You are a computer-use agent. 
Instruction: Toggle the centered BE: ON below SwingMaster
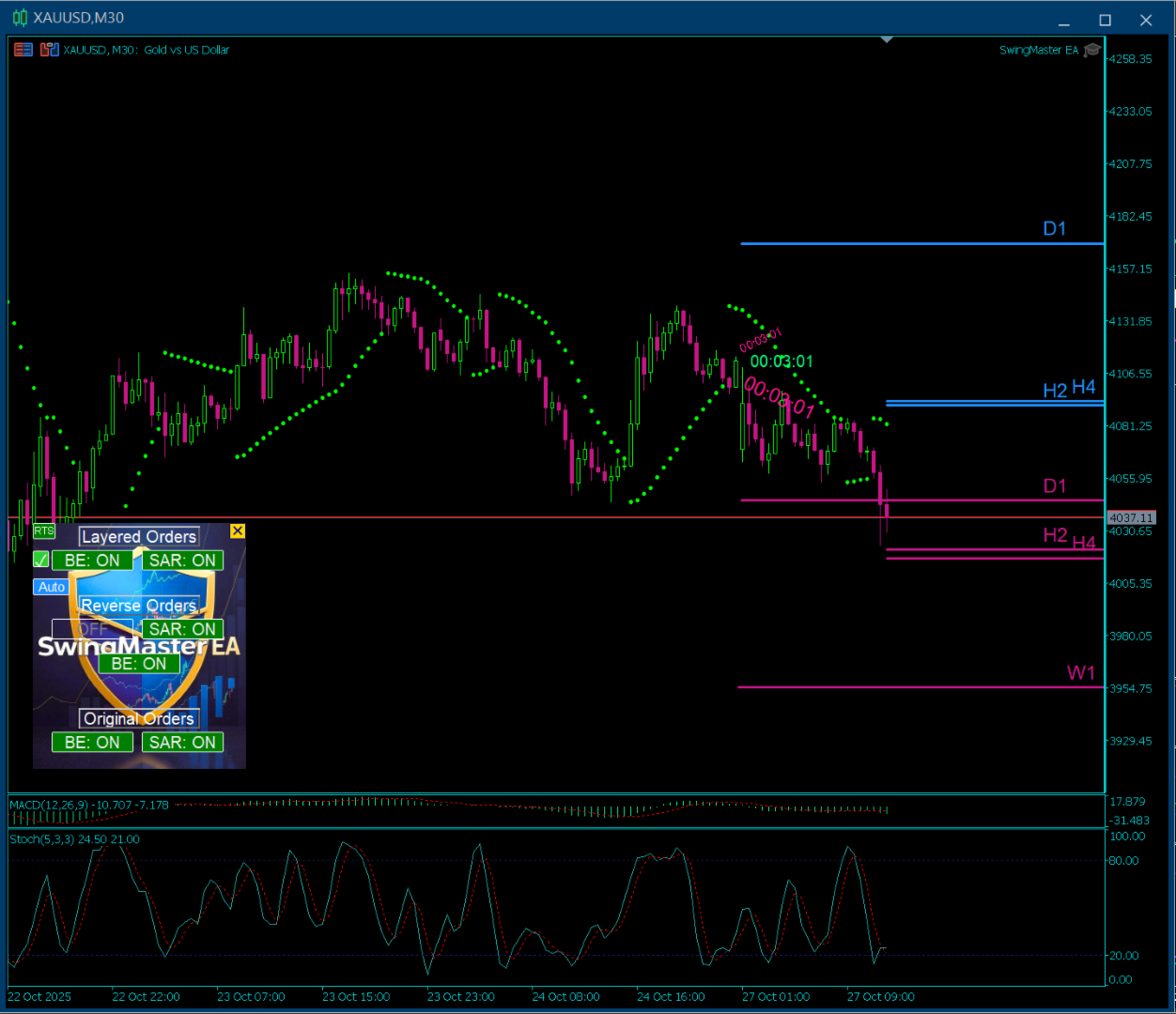click(139, 664)
